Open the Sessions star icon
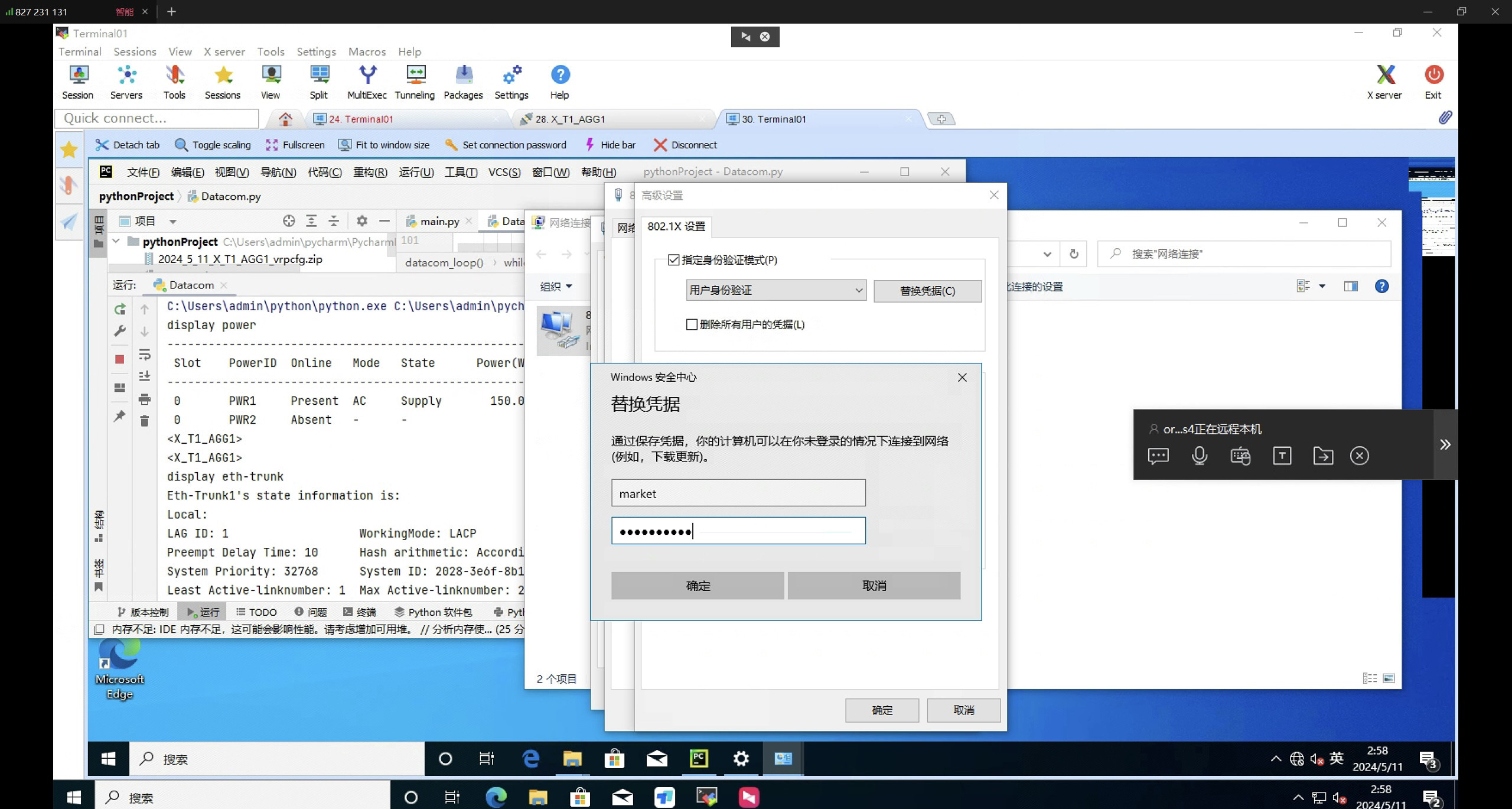Viewport: 1512px width, 809px height. pyautogui.click(x=223, y=82)
